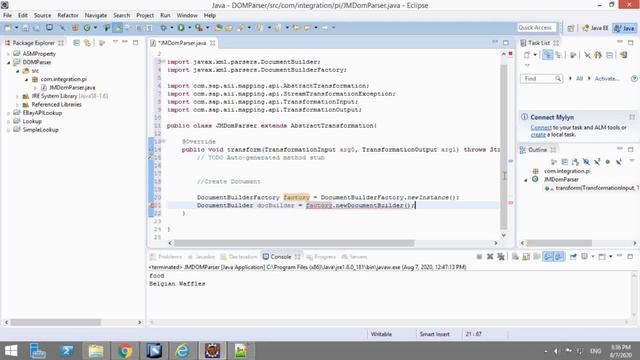Open the Outline view menu dropdown
Viewport: 640px width, 360px height.
tap(631, 161)
